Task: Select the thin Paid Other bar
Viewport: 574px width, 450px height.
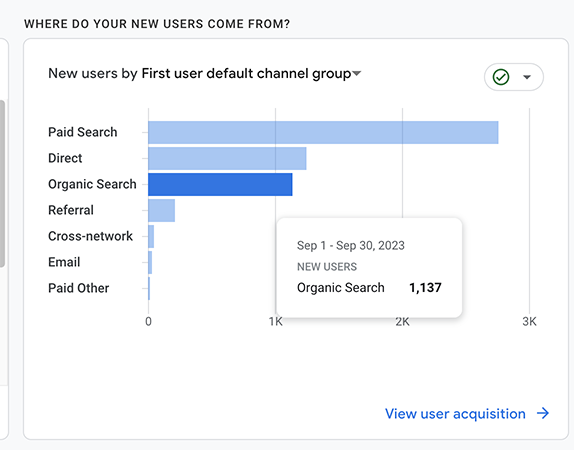Action: (x=149, y=289)
